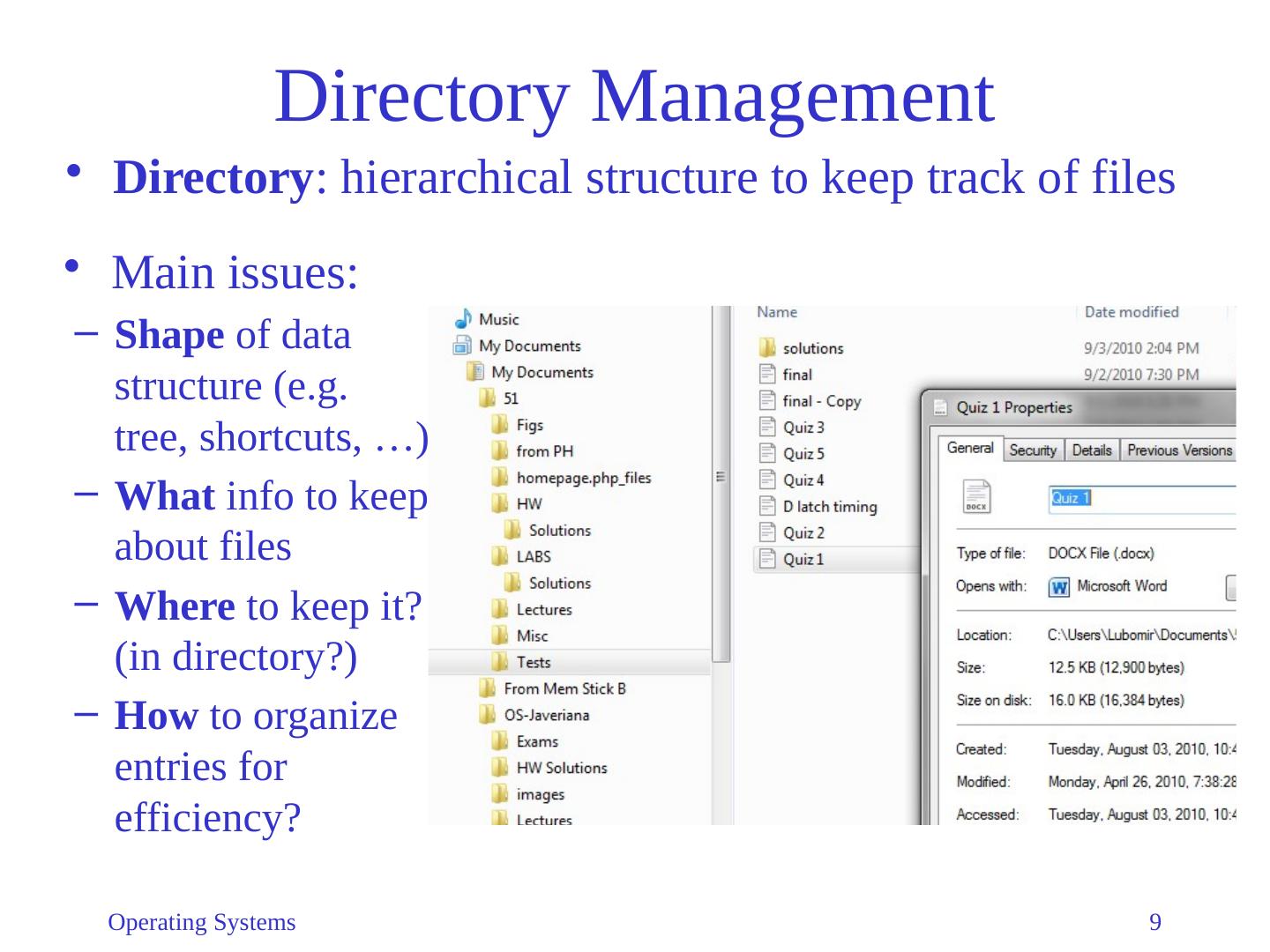
Task: Click the 'from PH' folder icon
Action: (500, 451)
